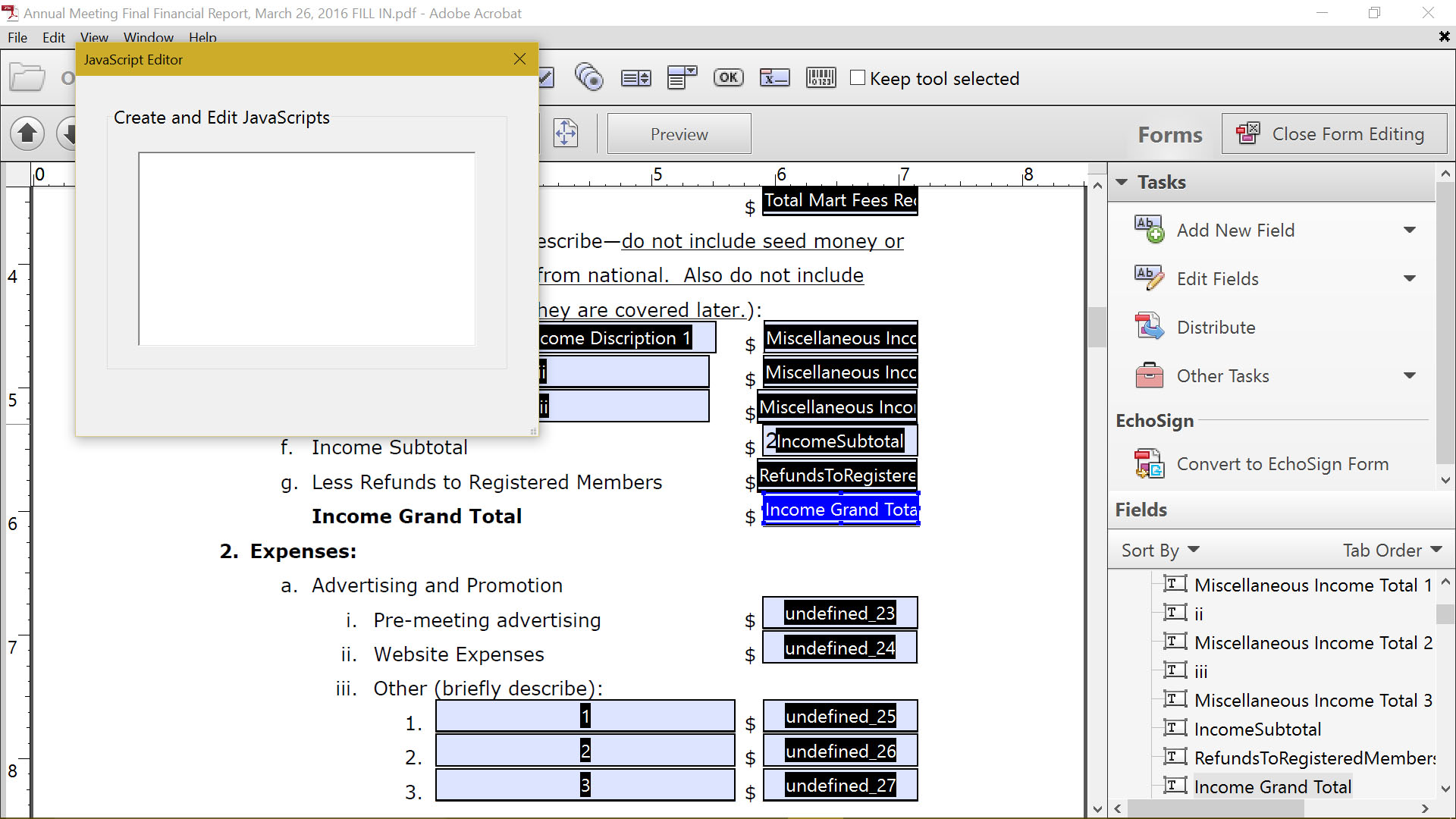Click the folder open icon in toolbar

(27, 77)
